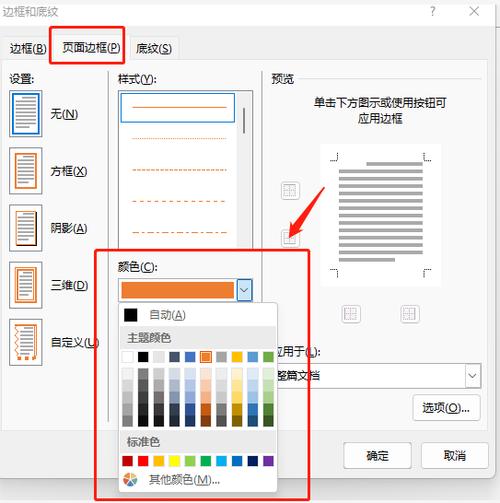500x503 pixels.
Task: Select the 三维(D) 3D border icon
Action: [26, 285]
